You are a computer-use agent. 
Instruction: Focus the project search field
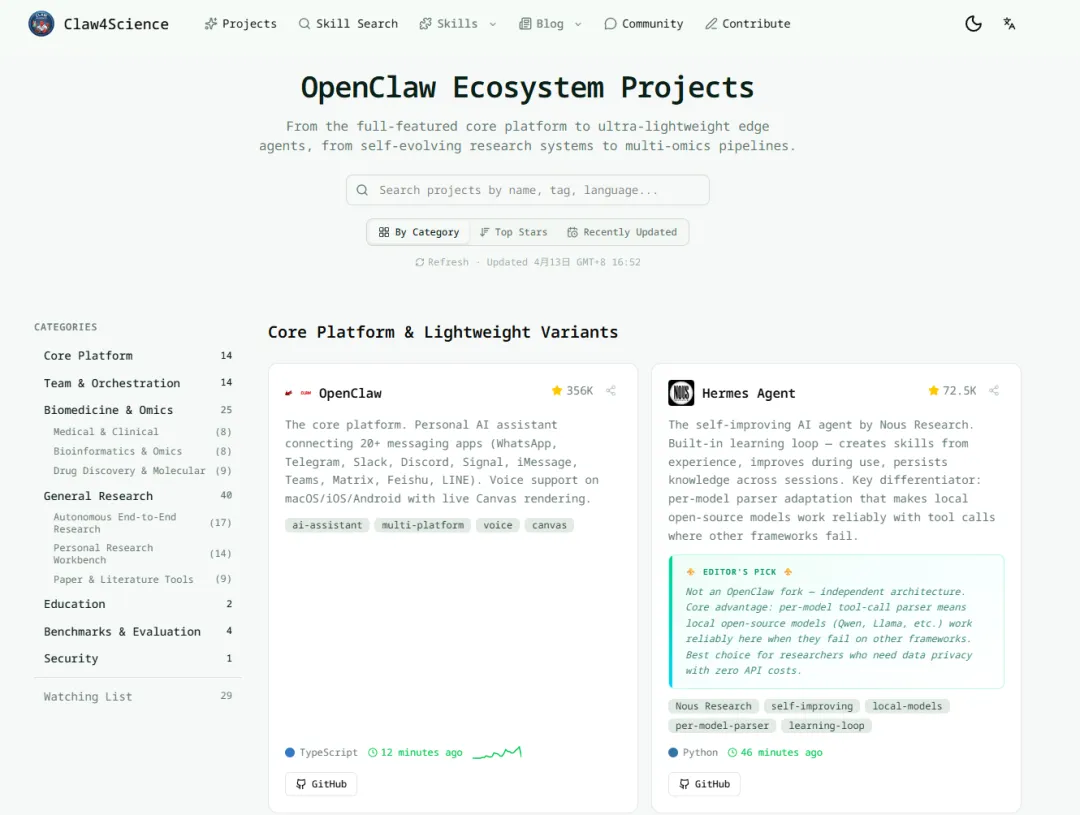pos(528,189)
